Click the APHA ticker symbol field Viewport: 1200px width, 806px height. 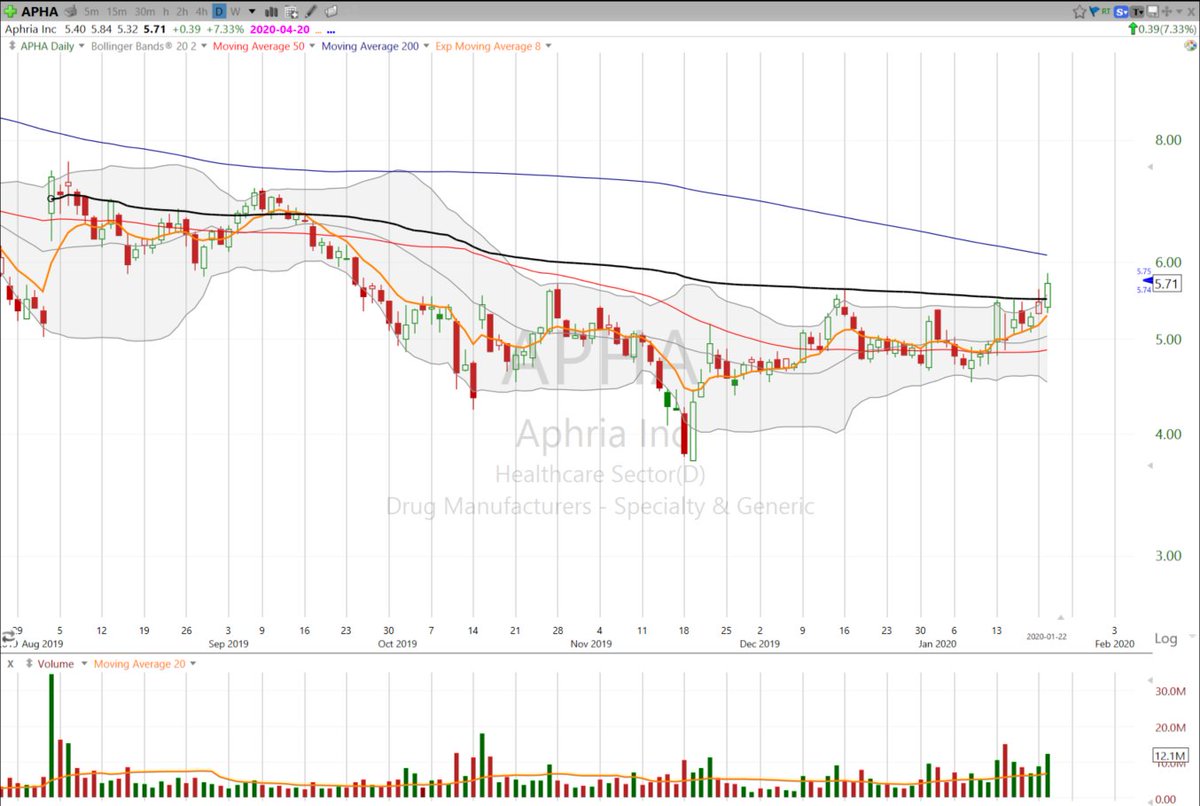(40, 12)
